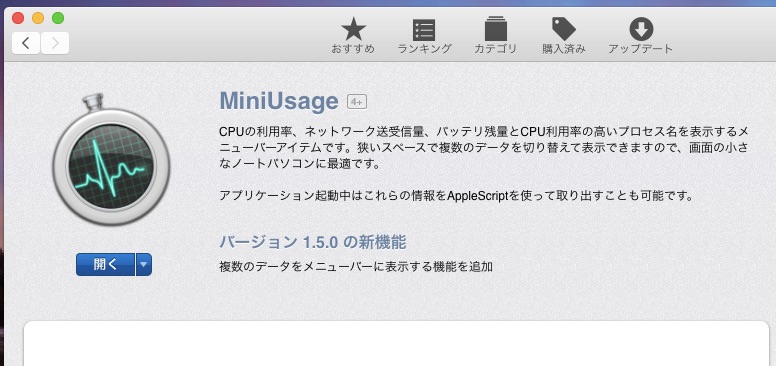Click the AppleScript description sentence
The height and width of the screenshot is (366, 776).
(456, 195)
